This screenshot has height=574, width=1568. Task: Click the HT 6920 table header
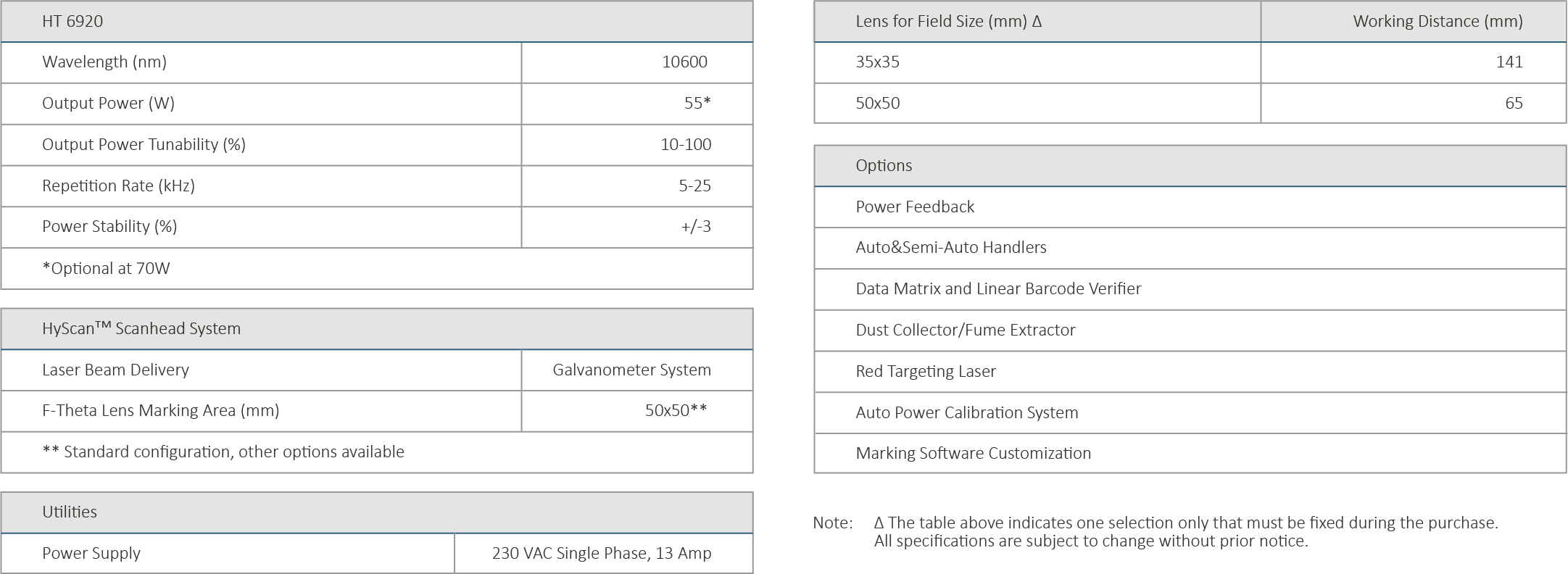[x=72, y=22]
